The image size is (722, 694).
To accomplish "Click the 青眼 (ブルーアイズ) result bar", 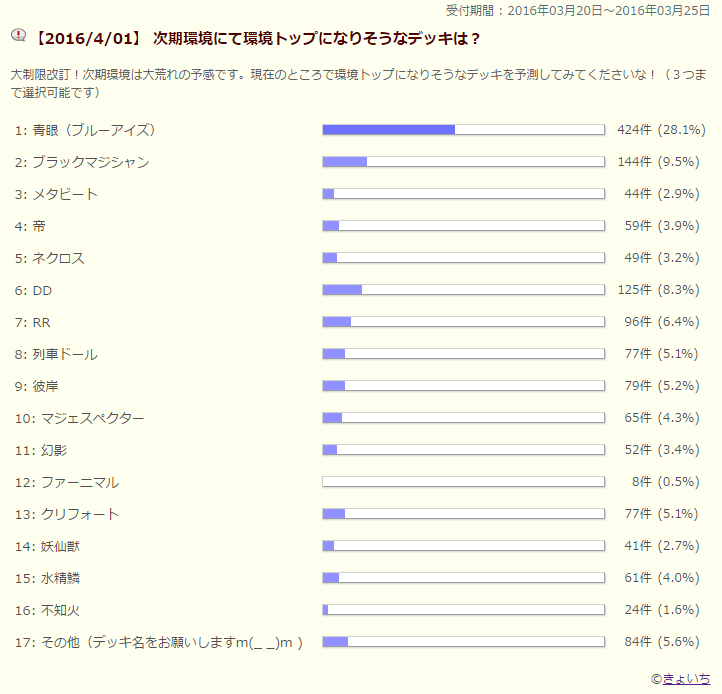I will pyautogui.click(x=463, y=130).
